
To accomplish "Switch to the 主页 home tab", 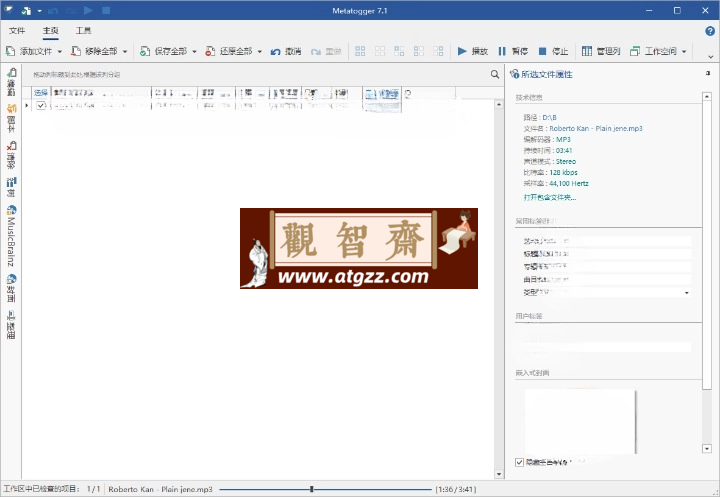I will click(x=51, y=30).
